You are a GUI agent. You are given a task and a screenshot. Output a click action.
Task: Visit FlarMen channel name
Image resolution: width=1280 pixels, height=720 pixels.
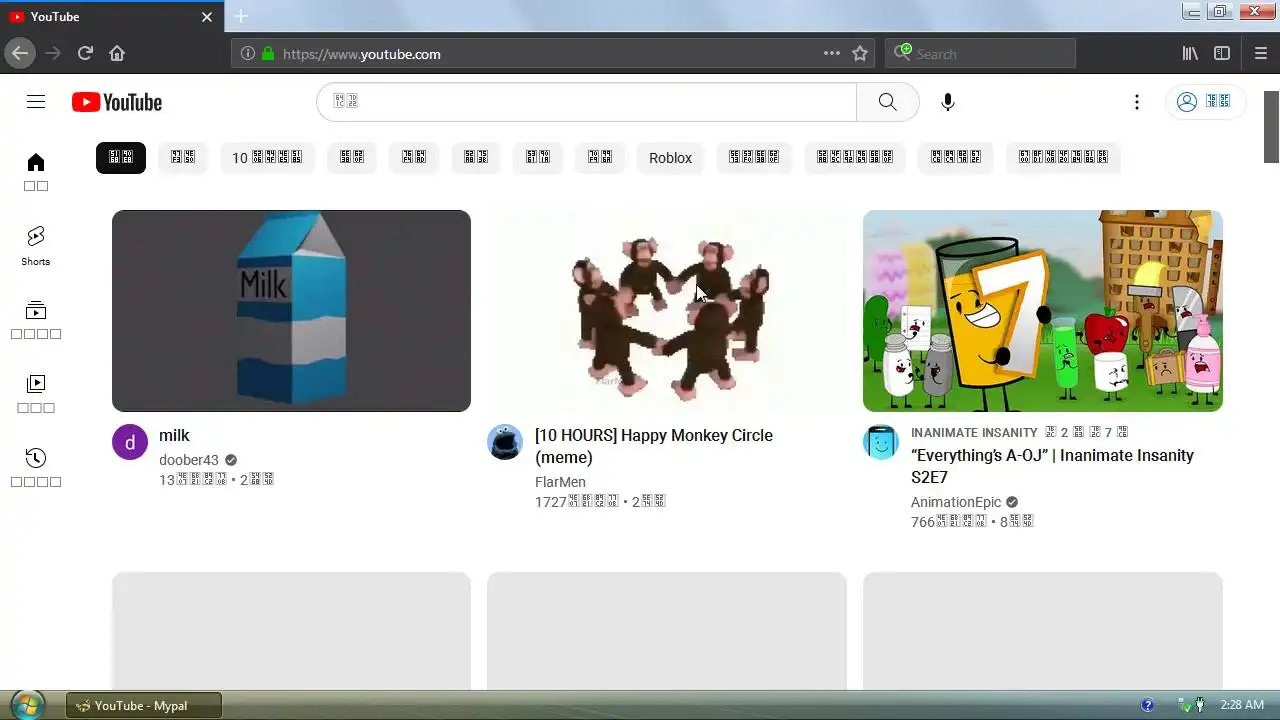pyautogui.click(x=560, y=482)
